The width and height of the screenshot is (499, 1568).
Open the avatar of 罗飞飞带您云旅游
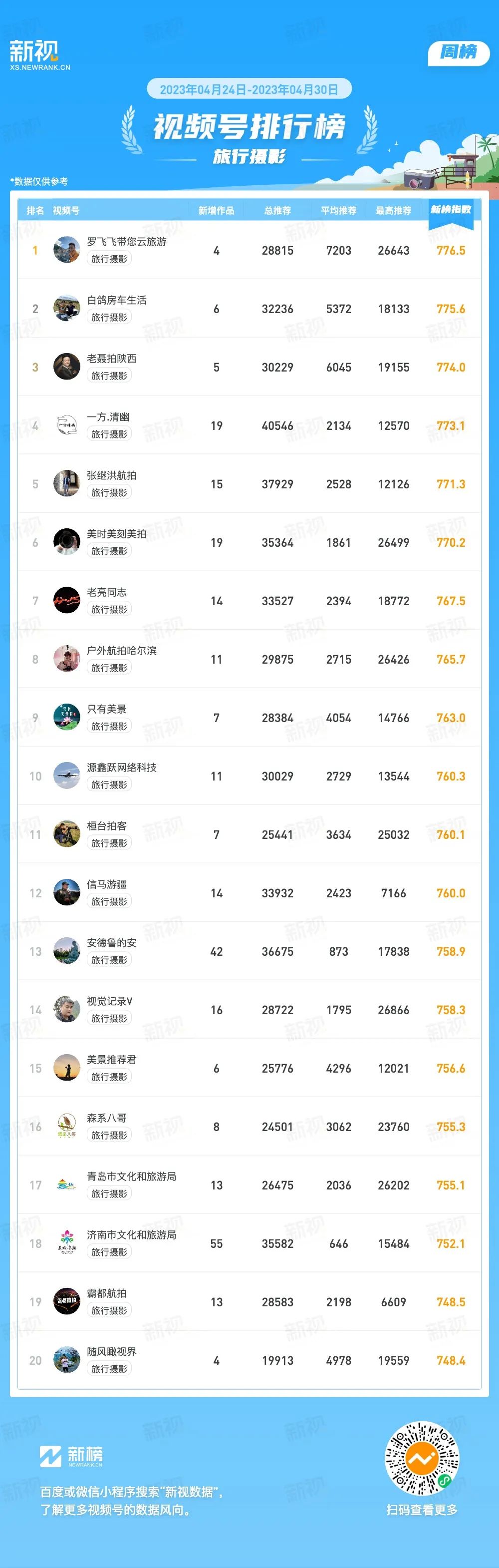[x=67, y=250]
